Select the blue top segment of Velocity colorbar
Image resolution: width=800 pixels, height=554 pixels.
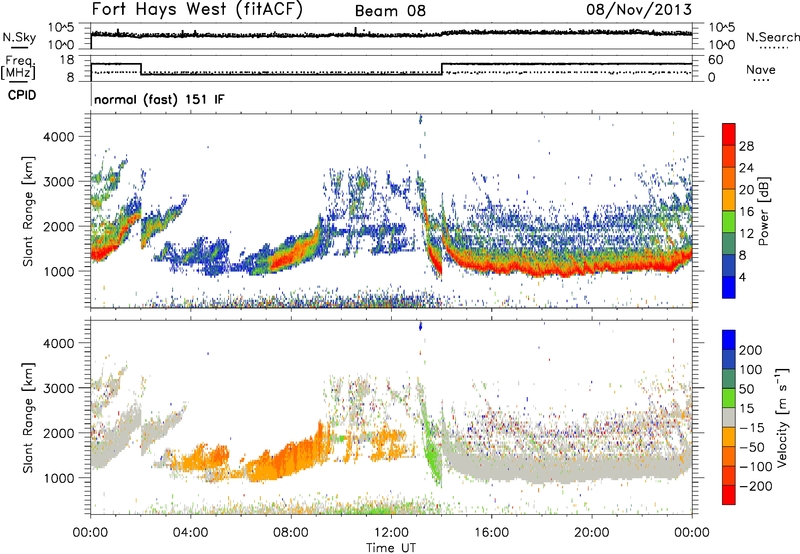pyautogui.click(x=729, y=339)
